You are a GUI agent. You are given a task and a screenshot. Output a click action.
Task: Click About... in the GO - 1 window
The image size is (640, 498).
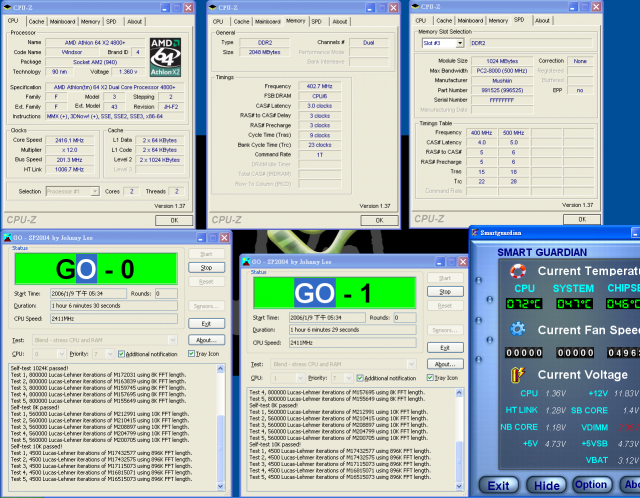click(445, 364)
